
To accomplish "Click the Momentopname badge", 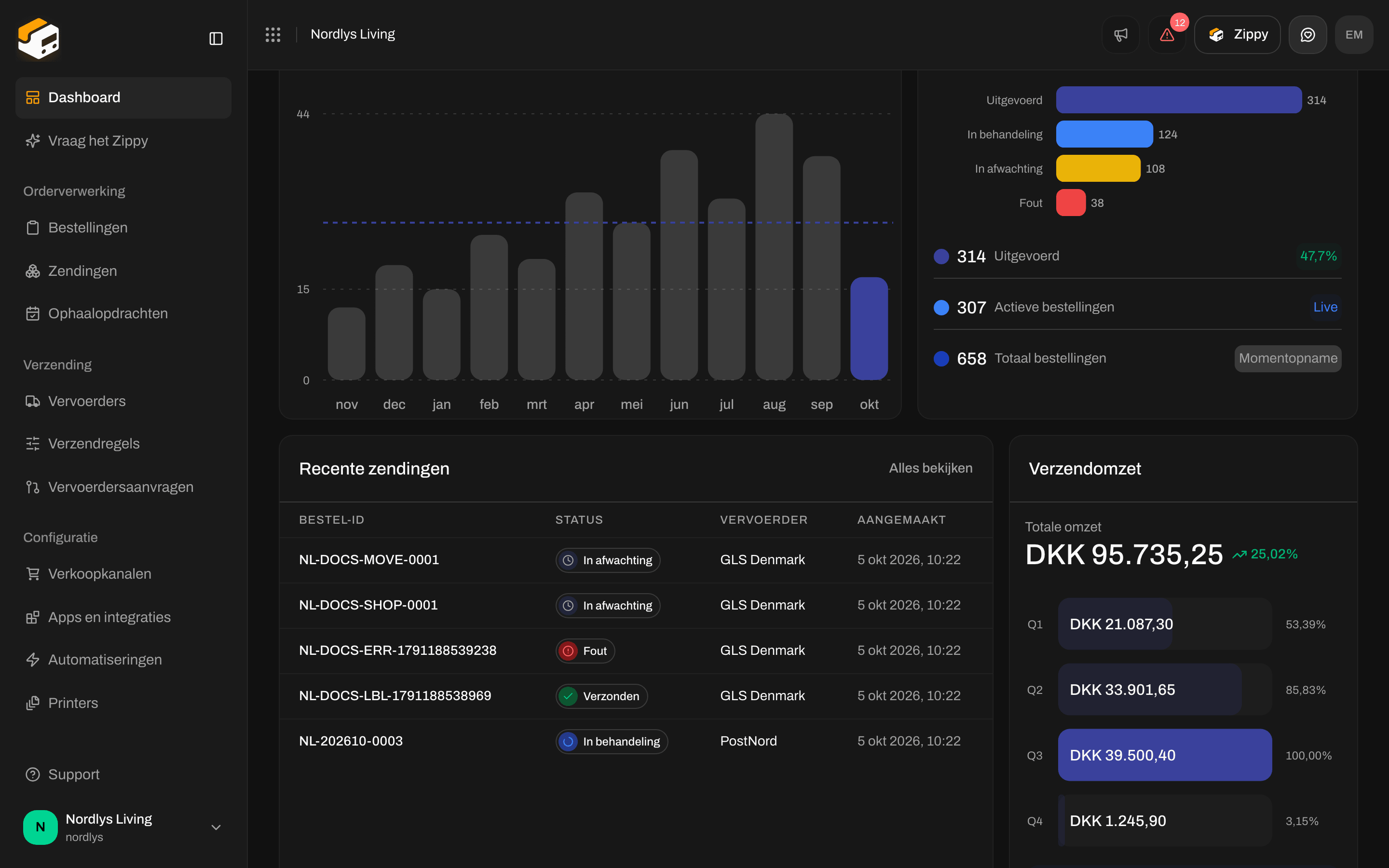I will pyautogui.click(x=1288, y=358).
